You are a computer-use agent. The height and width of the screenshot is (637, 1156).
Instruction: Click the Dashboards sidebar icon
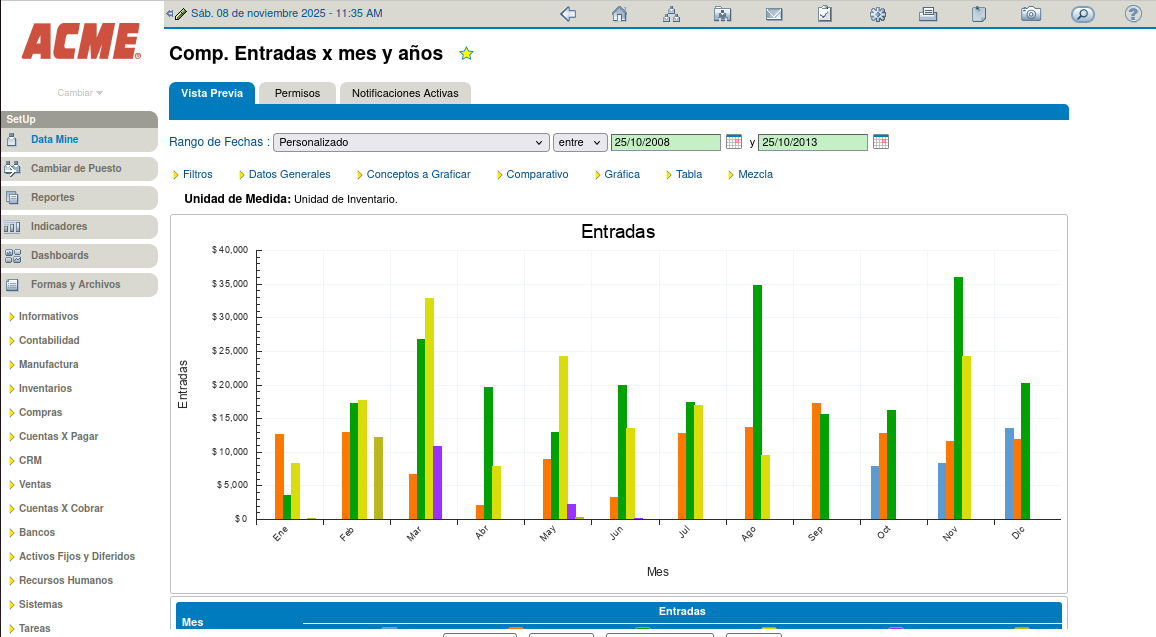click(14, 256)
